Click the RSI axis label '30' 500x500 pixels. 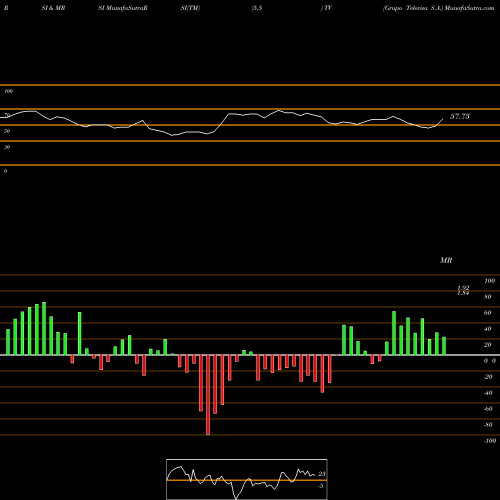[x=7, y=147]
